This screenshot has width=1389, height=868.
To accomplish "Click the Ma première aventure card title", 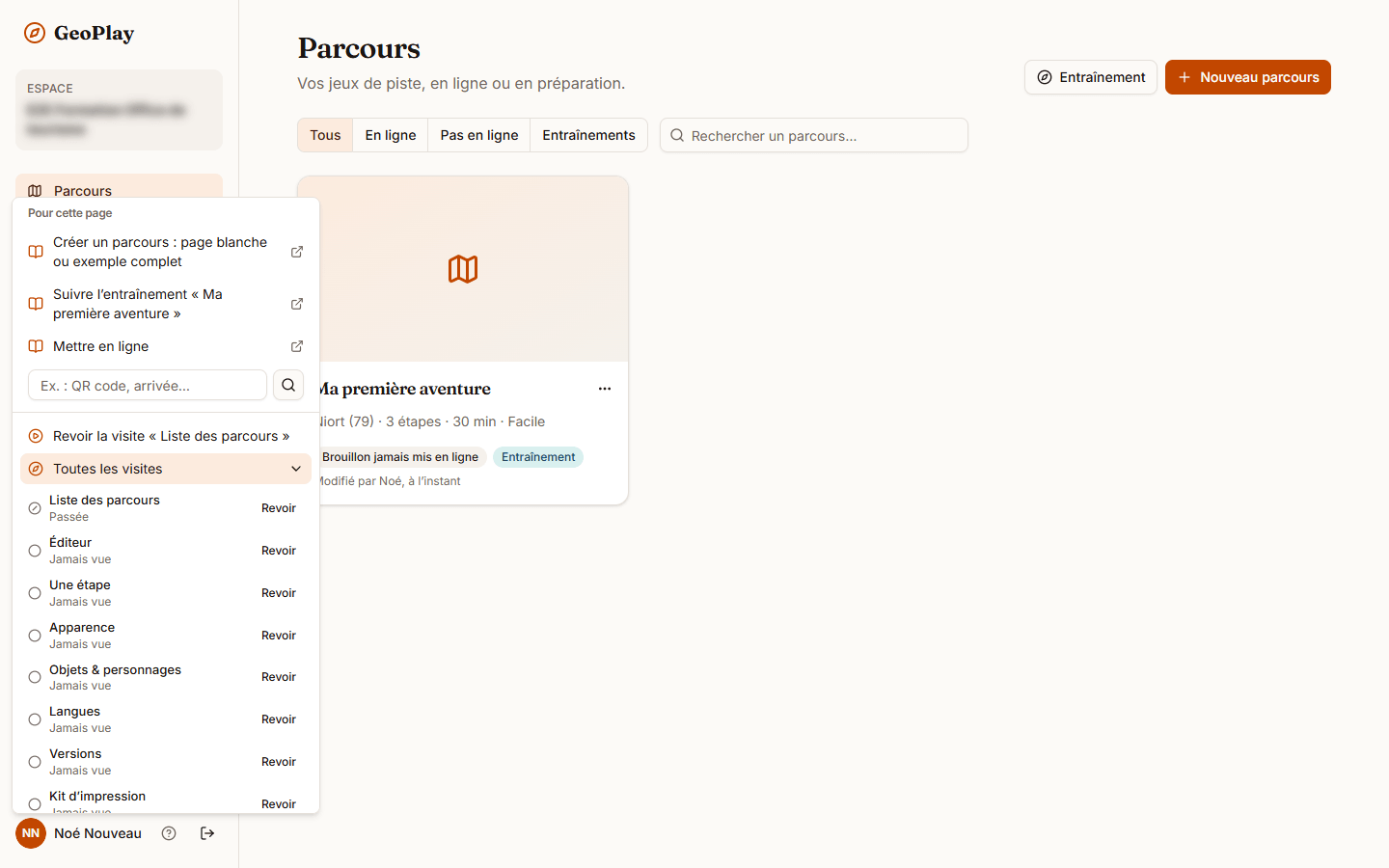I will pos(405,389).
